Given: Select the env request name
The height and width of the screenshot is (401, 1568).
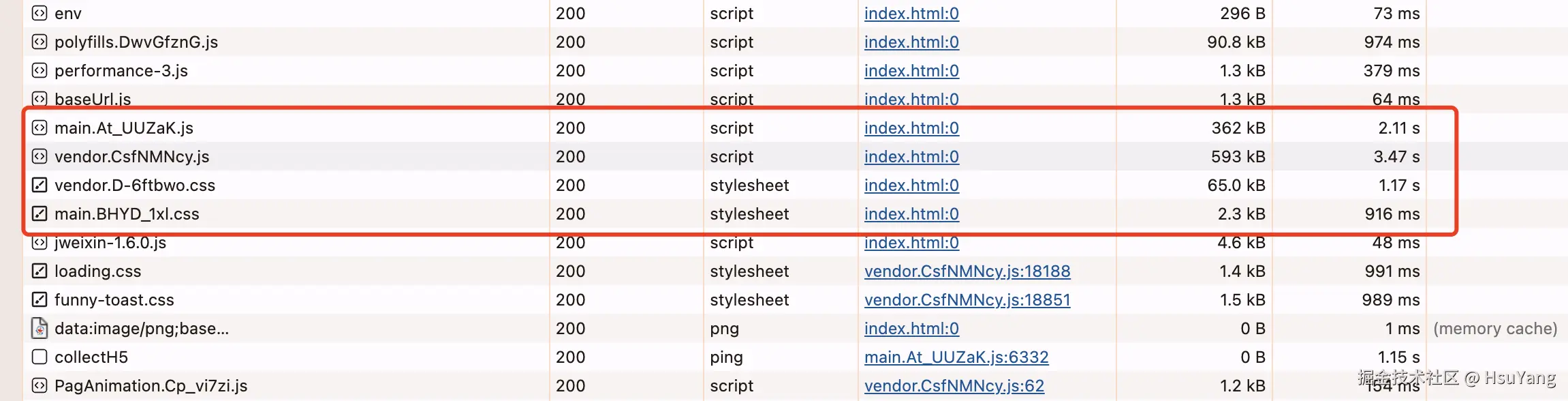Looking at the screenshot, I should pyautogui.click(x=68, y=13).
